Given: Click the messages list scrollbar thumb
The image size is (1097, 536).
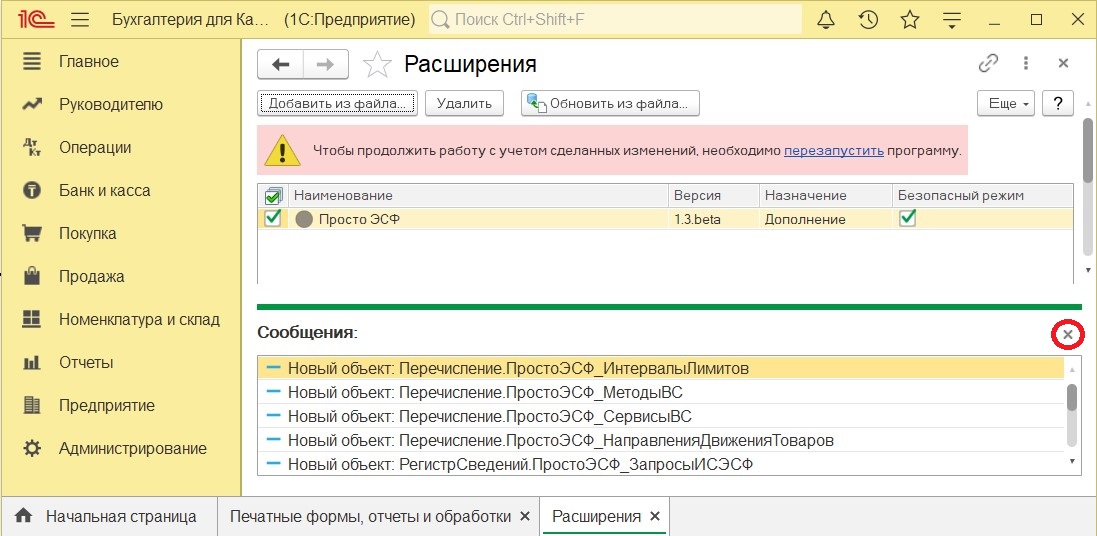Looking at the screenshot, I should 1071,397.
